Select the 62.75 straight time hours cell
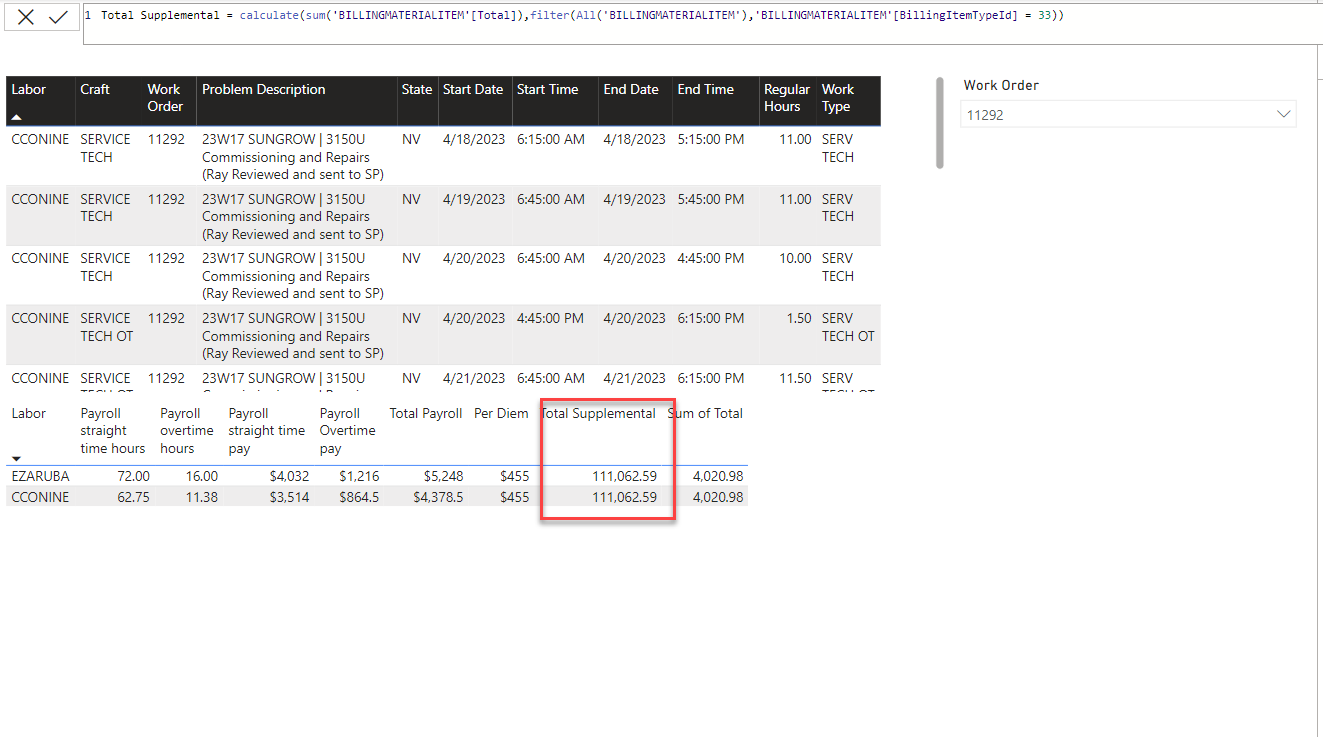Screen dimensions: 1323x737 (133, 497)
